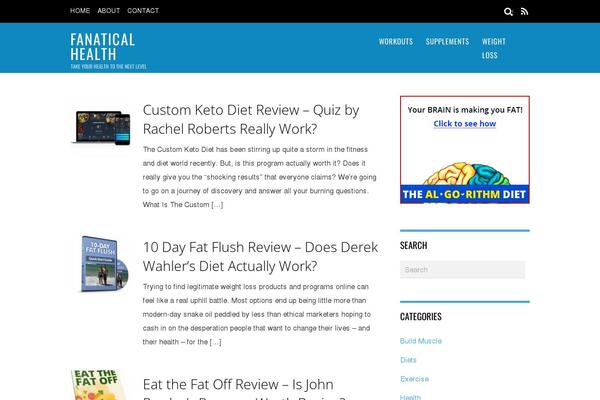Open the Exercise category
Screen dimensions: 600x400
coord(414,379)
